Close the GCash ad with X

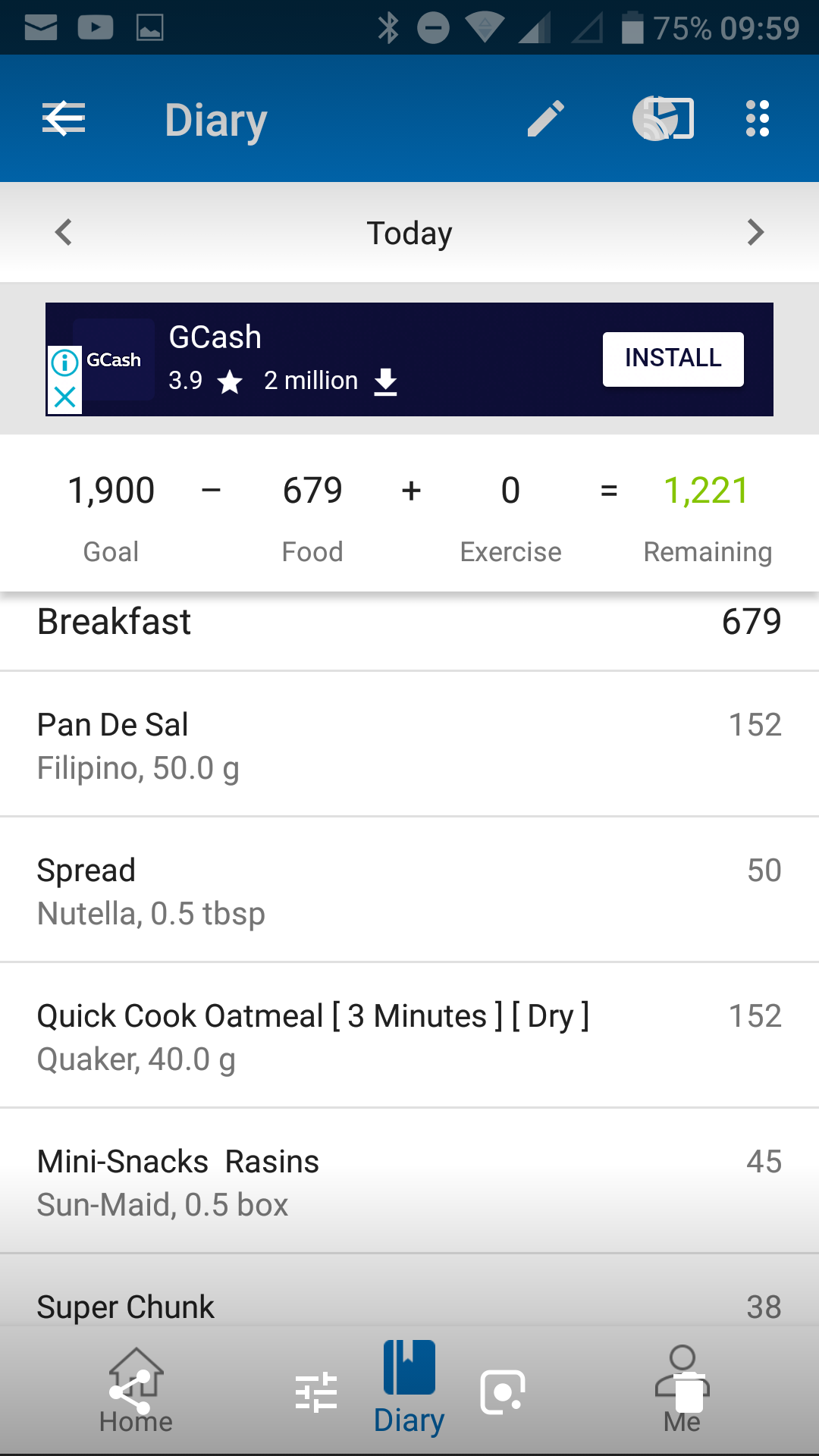[65, 397]
